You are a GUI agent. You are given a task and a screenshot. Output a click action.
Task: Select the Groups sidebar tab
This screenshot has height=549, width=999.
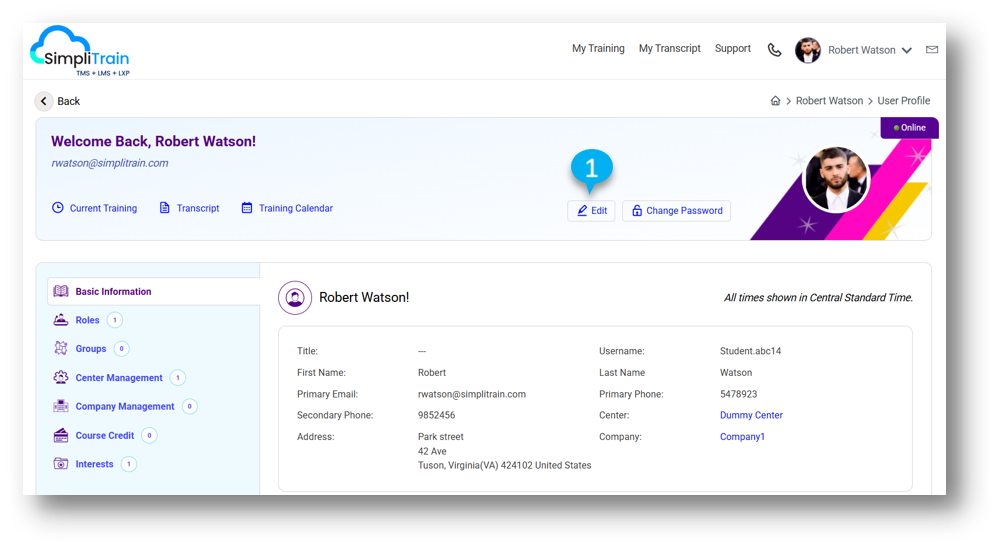(x=90, y=349)
